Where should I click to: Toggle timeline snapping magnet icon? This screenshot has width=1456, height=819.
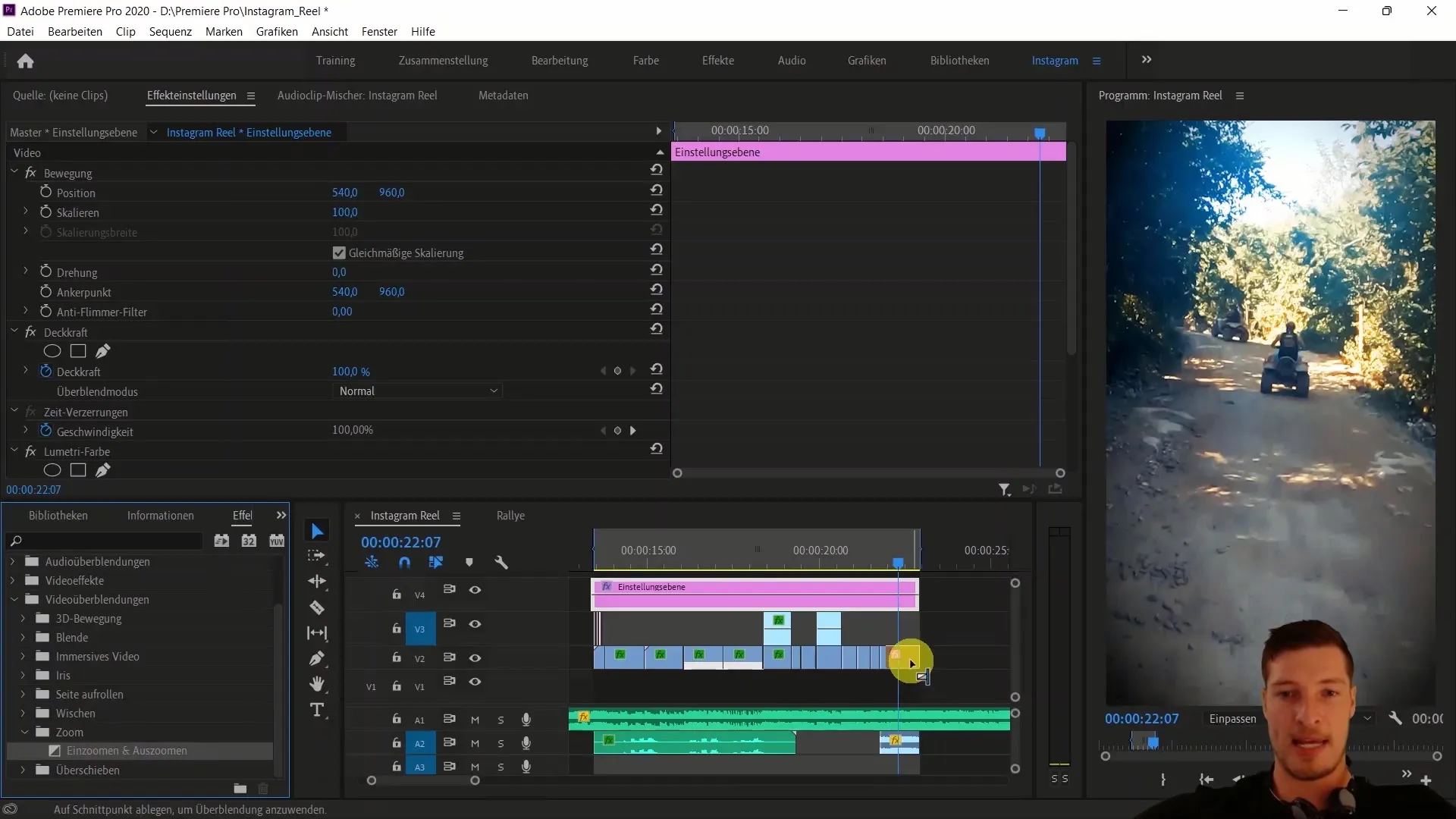coord(404,563)
